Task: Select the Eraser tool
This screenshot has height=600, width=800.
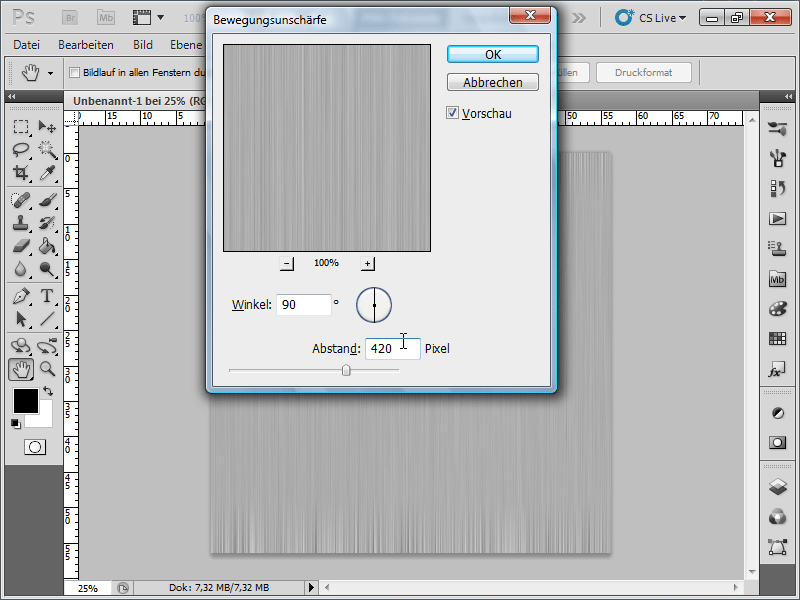Action: click(x=21, y=246)
